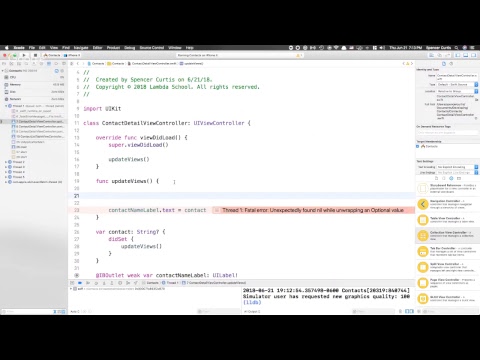Toggle the navigator panel visibility
The image size is (480, 360).
pos(458,55)
